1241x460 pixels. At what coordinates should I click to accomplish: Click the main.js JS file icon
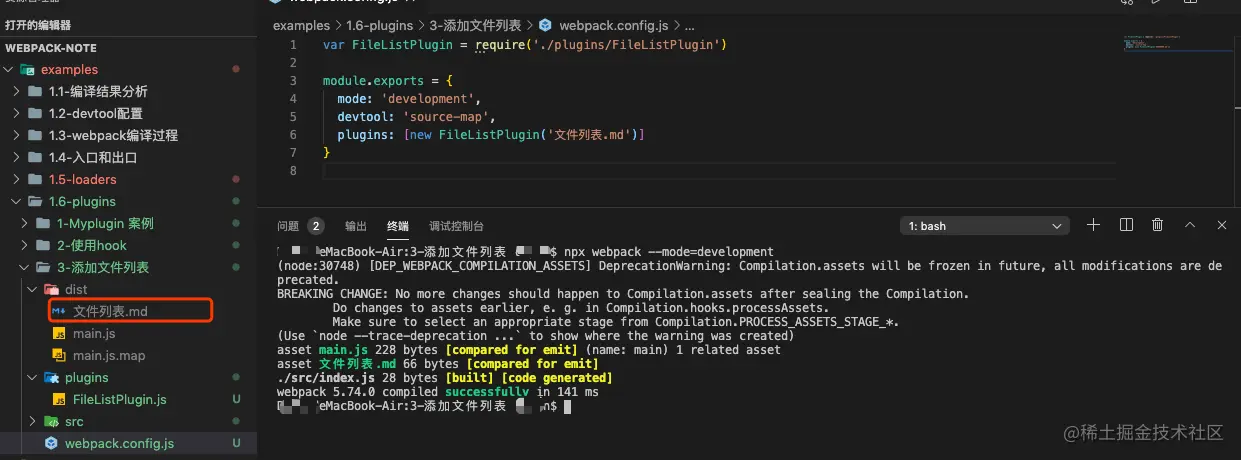point(60,333)
